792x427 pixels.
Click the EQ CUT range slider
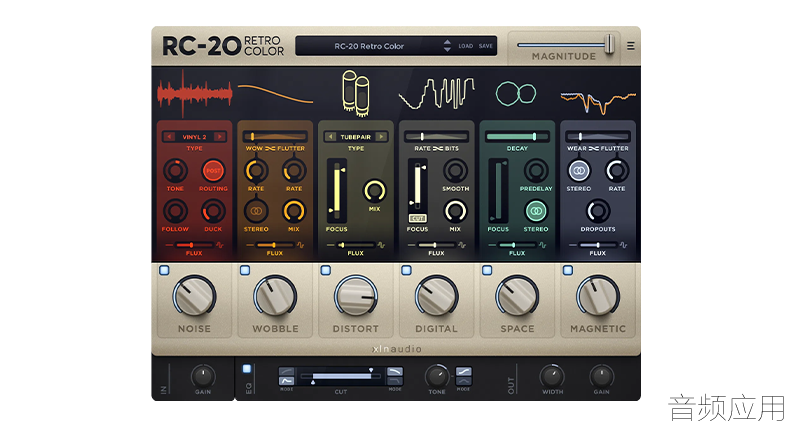pyautogui.click(x=341, y=376)
